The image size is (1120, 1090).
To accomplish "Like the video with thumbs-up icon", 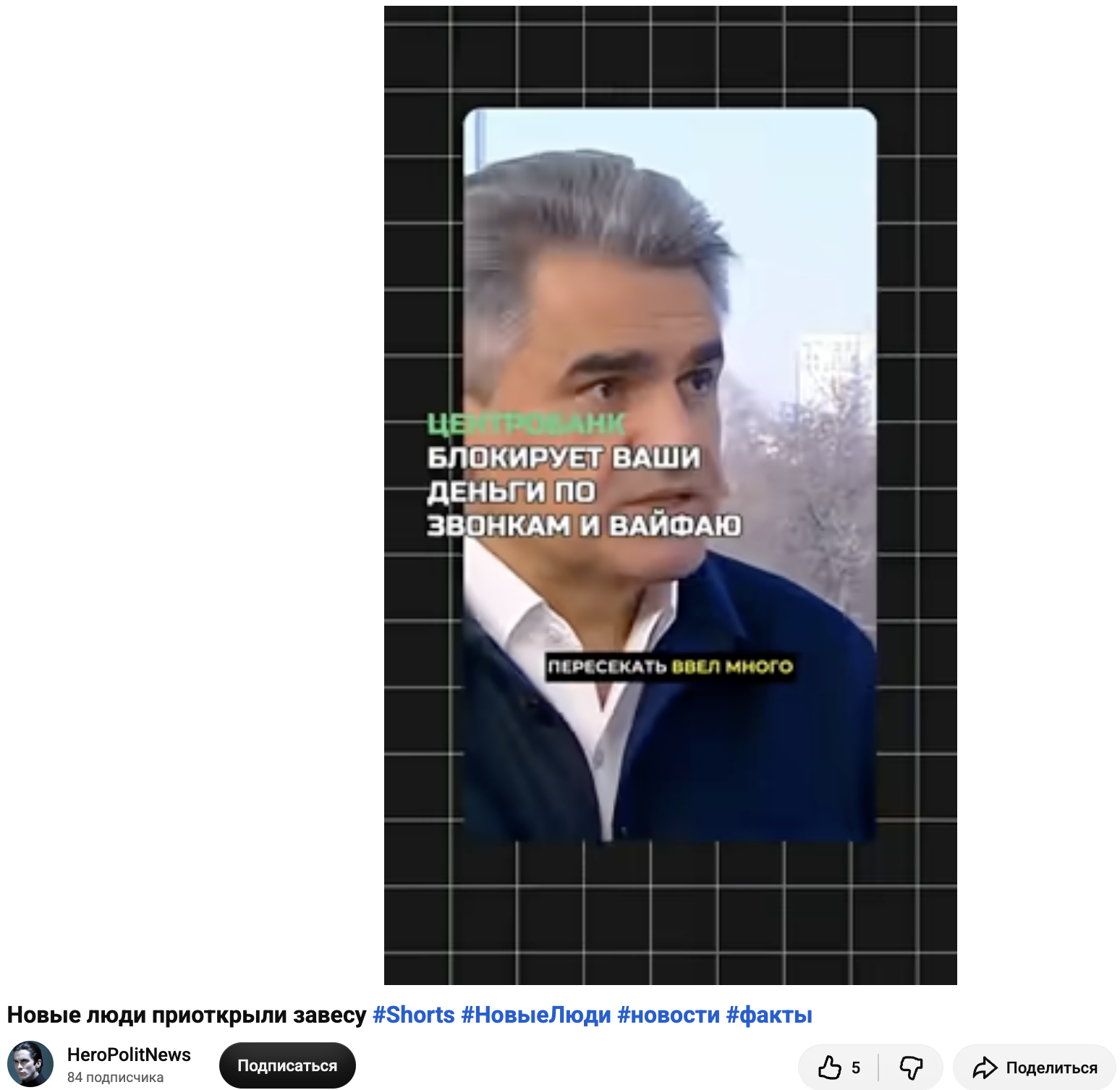I will [839, 1068].
